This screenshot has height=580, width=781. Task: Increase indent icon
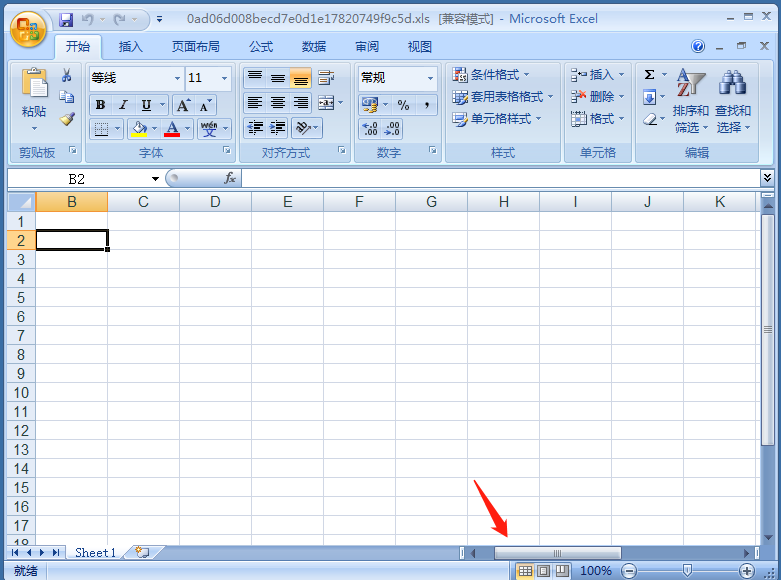(x=278, y=128)
